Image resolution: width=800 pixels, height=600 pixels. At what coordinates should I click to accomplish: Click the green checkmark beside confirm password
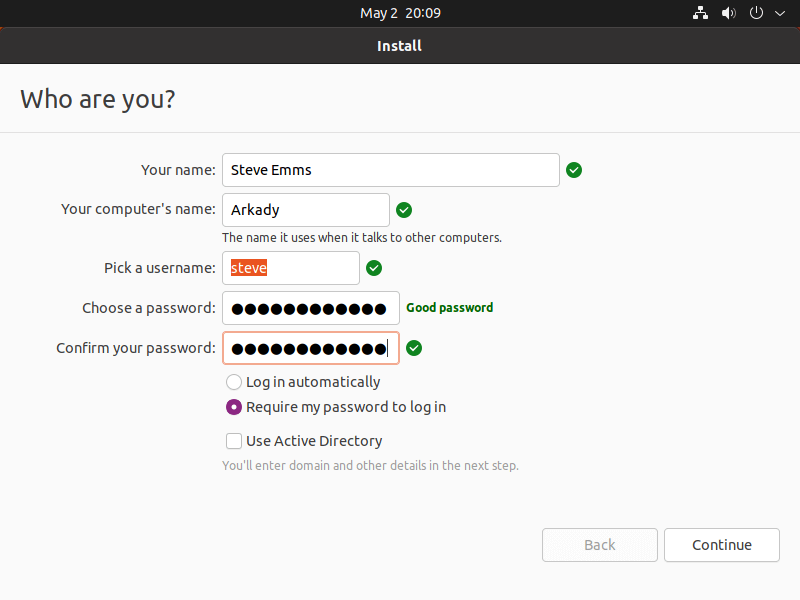tap(414, 348)
